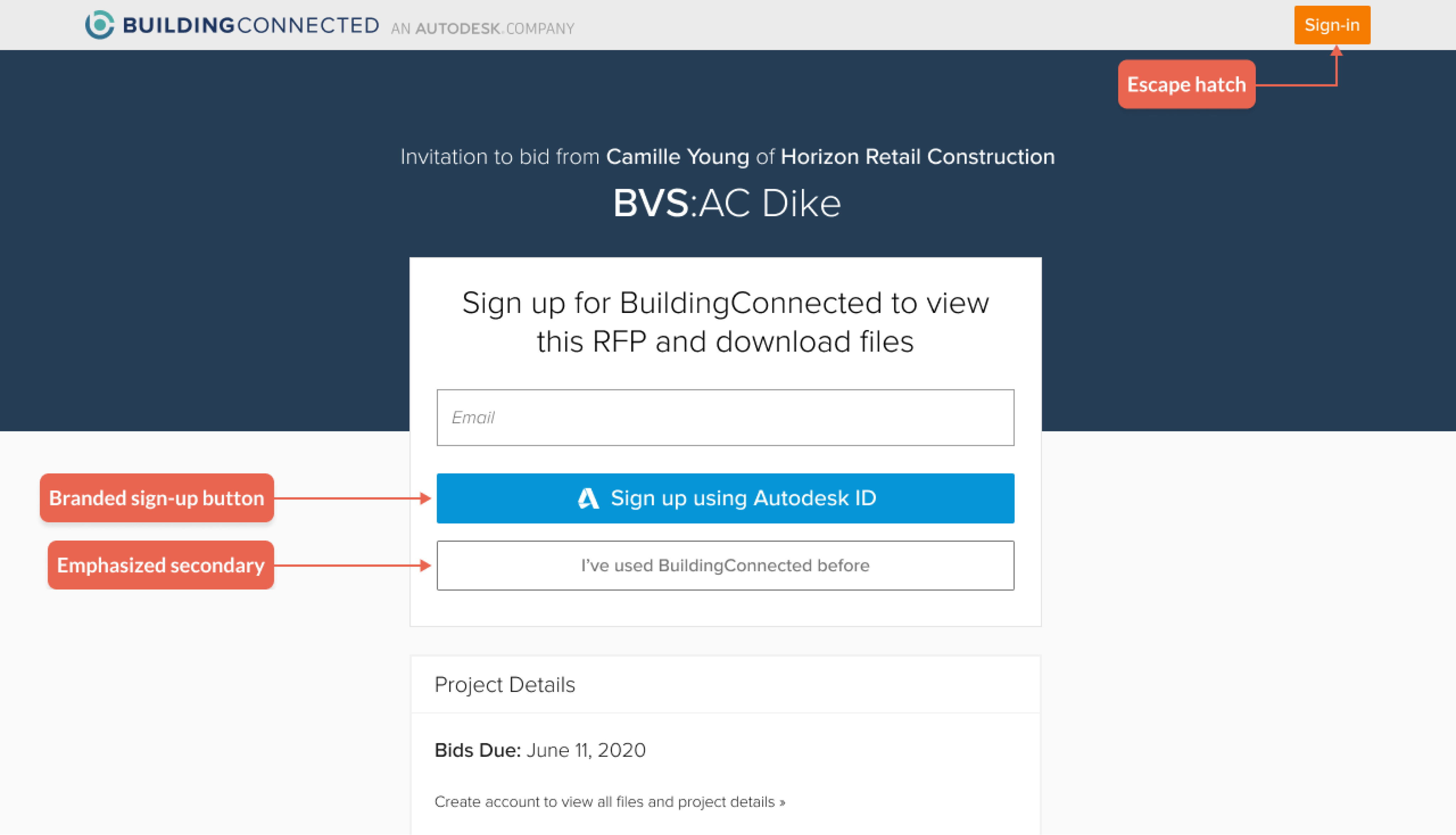The height and width of the screenshot is (835, 1456).
Task: Choose 'I've used BuildingConnected before' button
Action: pos(725,565)
